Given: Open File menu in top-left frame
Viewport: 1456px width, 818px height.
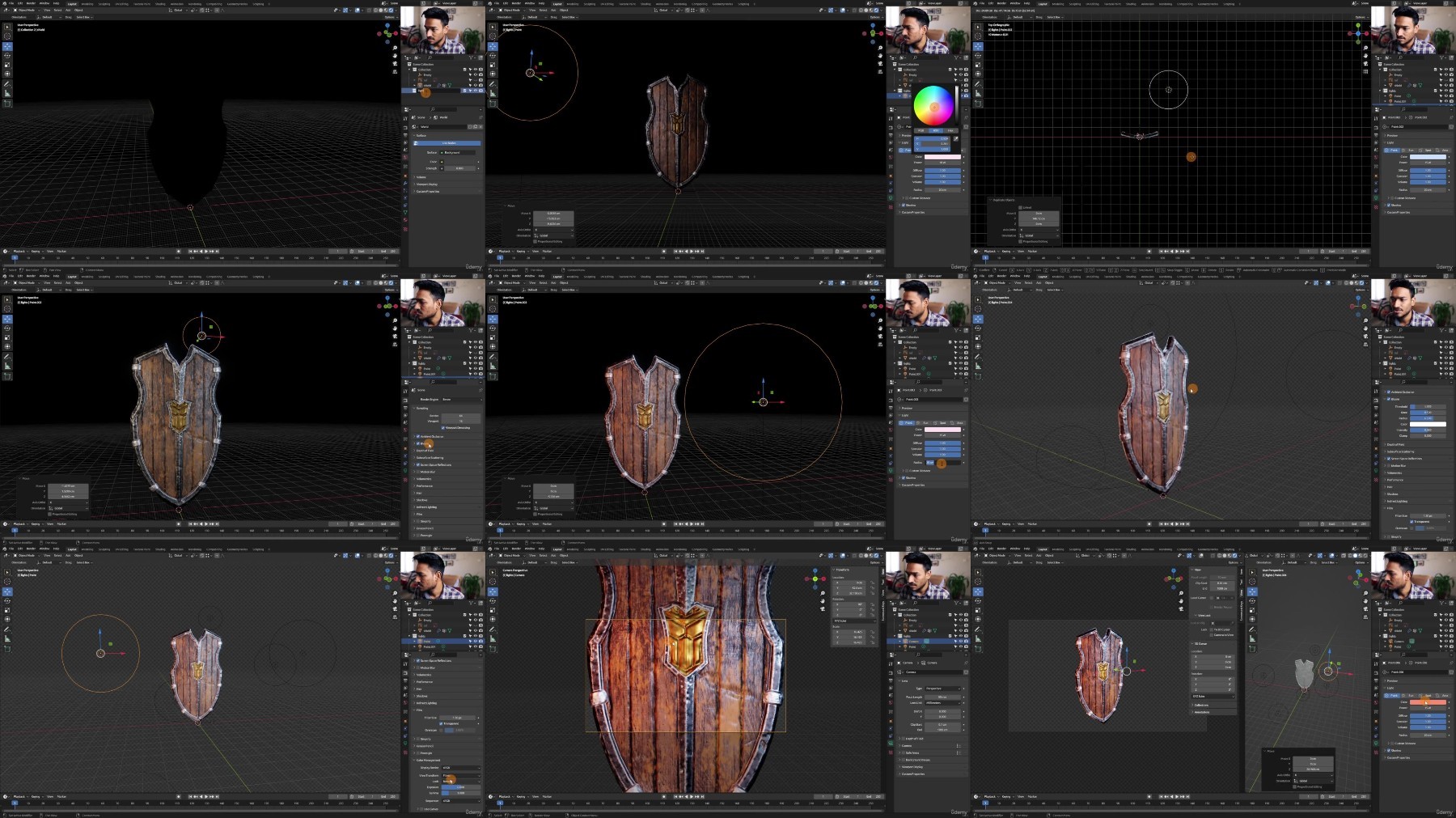Looking at the screenshot, I should [x=11, y=3].
